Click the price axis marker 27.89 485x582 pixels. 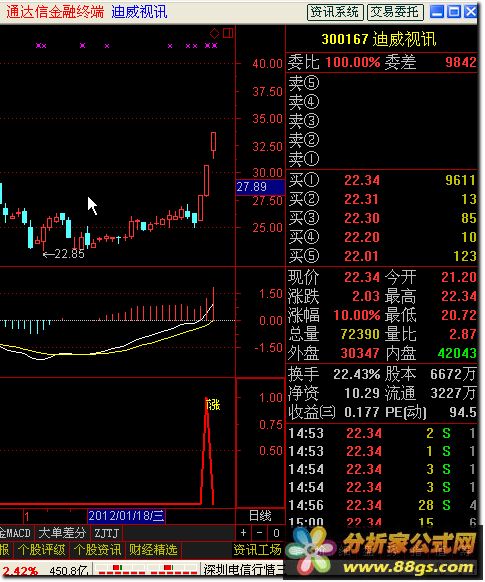(x=260, y=187)
